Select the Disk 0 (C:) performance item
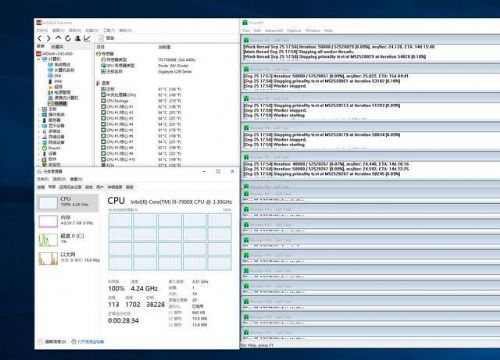The height and width of the screenshot is (360, 500). tap(68, 239)
